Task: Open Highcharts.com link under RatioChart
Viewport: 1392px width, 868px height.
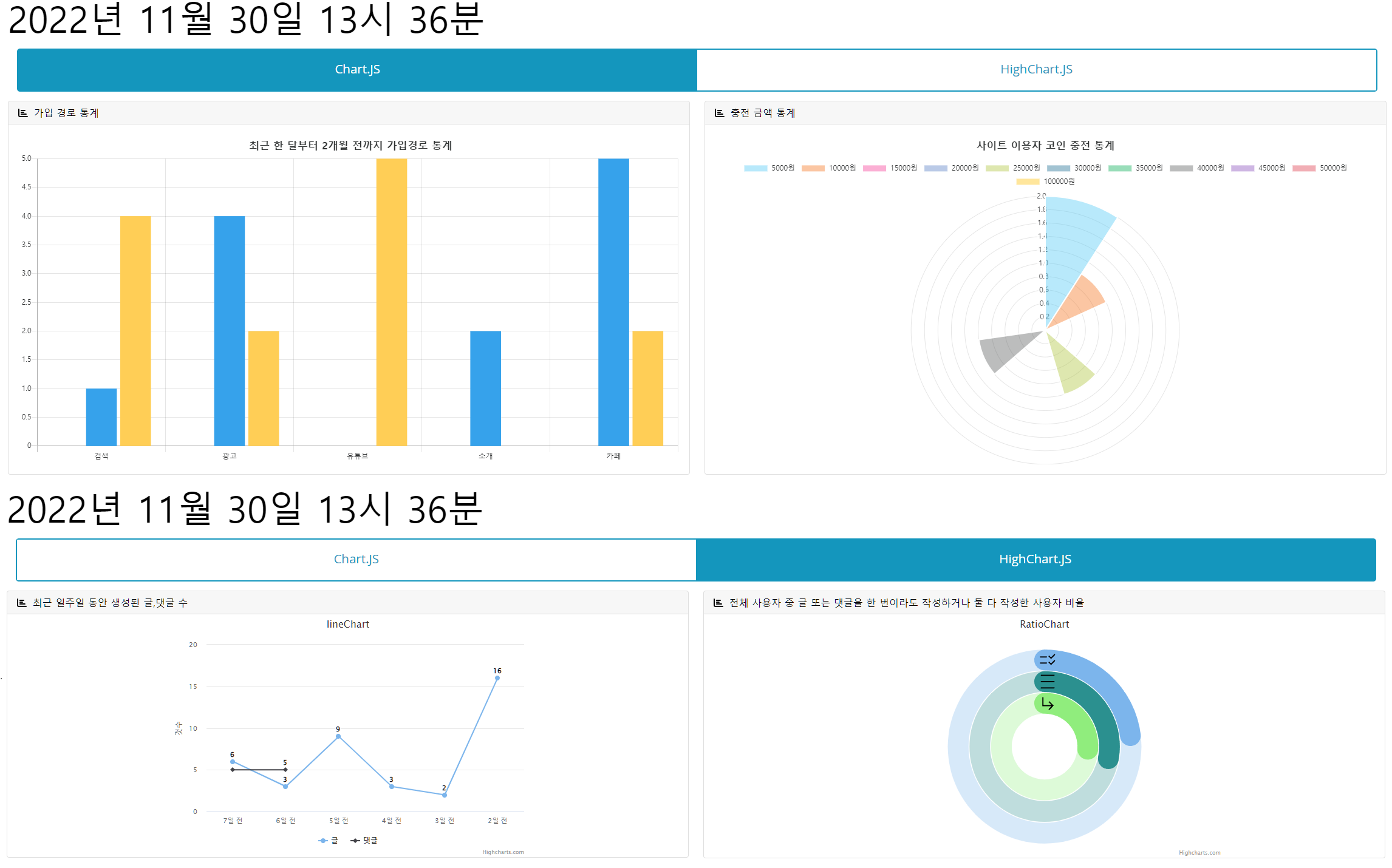Action: point(1199,853)
